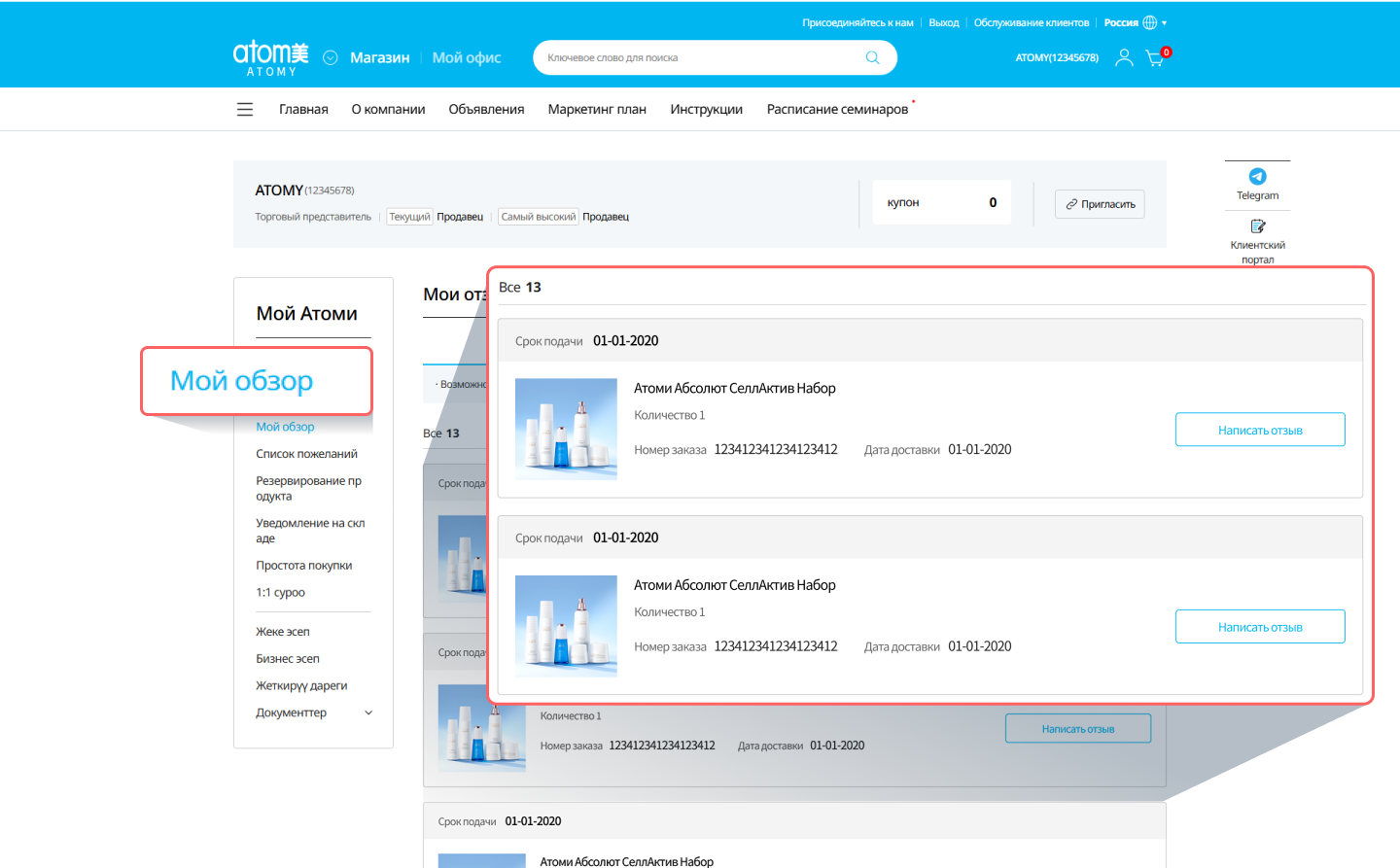Open the shopping cart icon
The image size is (1400, 868).
pos(1157,56)
